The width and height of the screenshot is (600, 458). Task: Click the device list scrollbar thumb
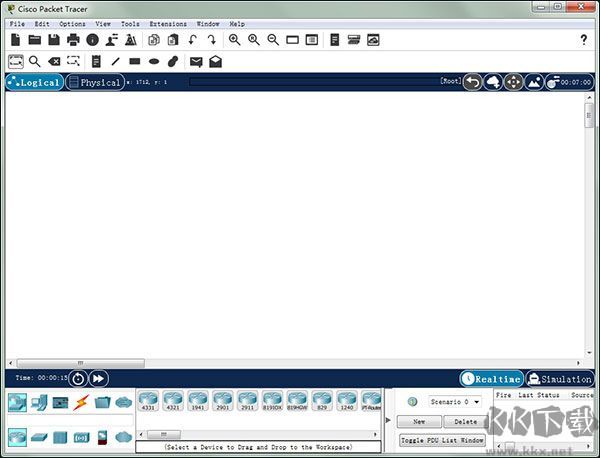(164, 434)
